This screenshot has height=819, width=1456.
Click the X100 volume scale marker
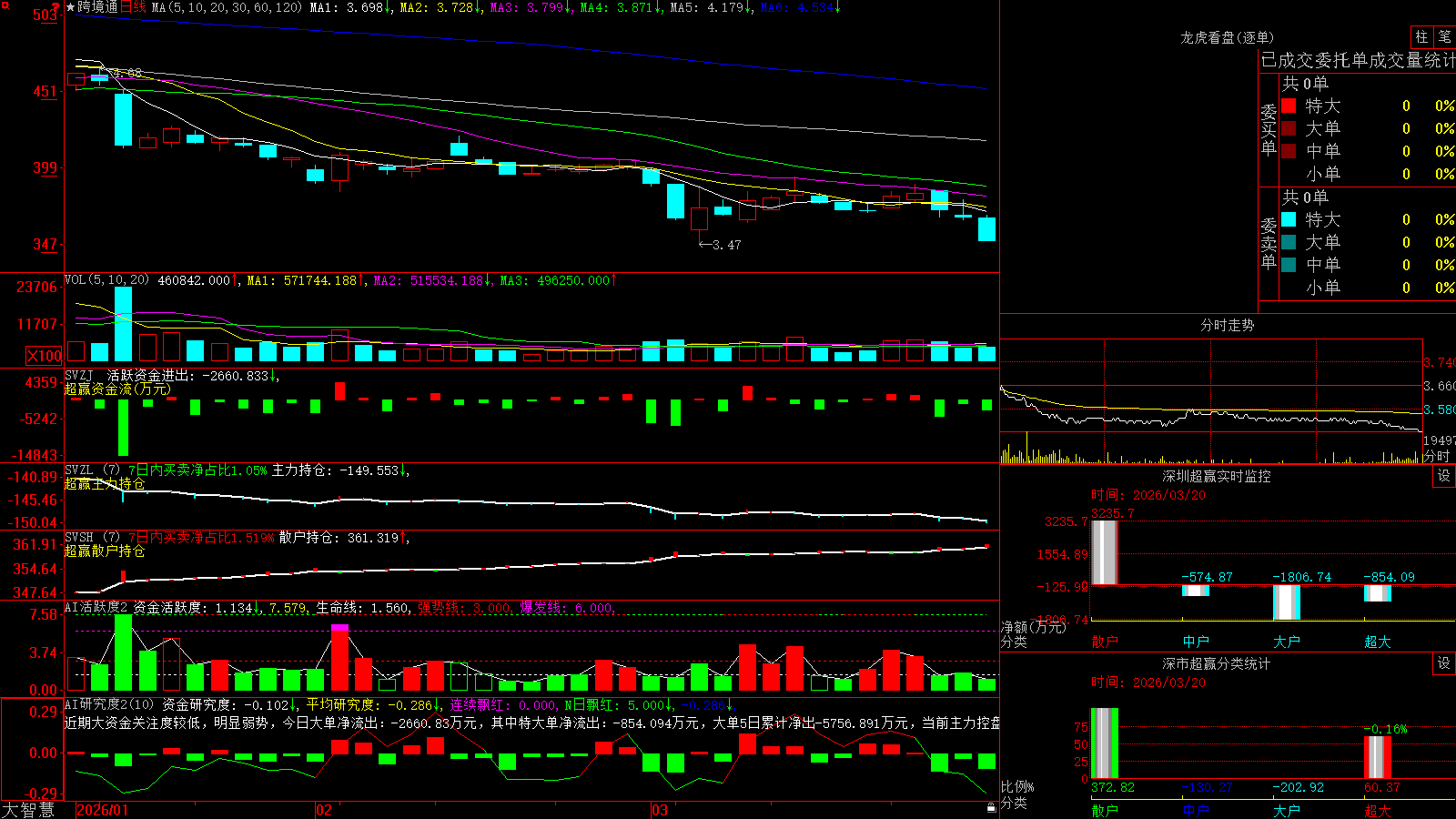45,356
